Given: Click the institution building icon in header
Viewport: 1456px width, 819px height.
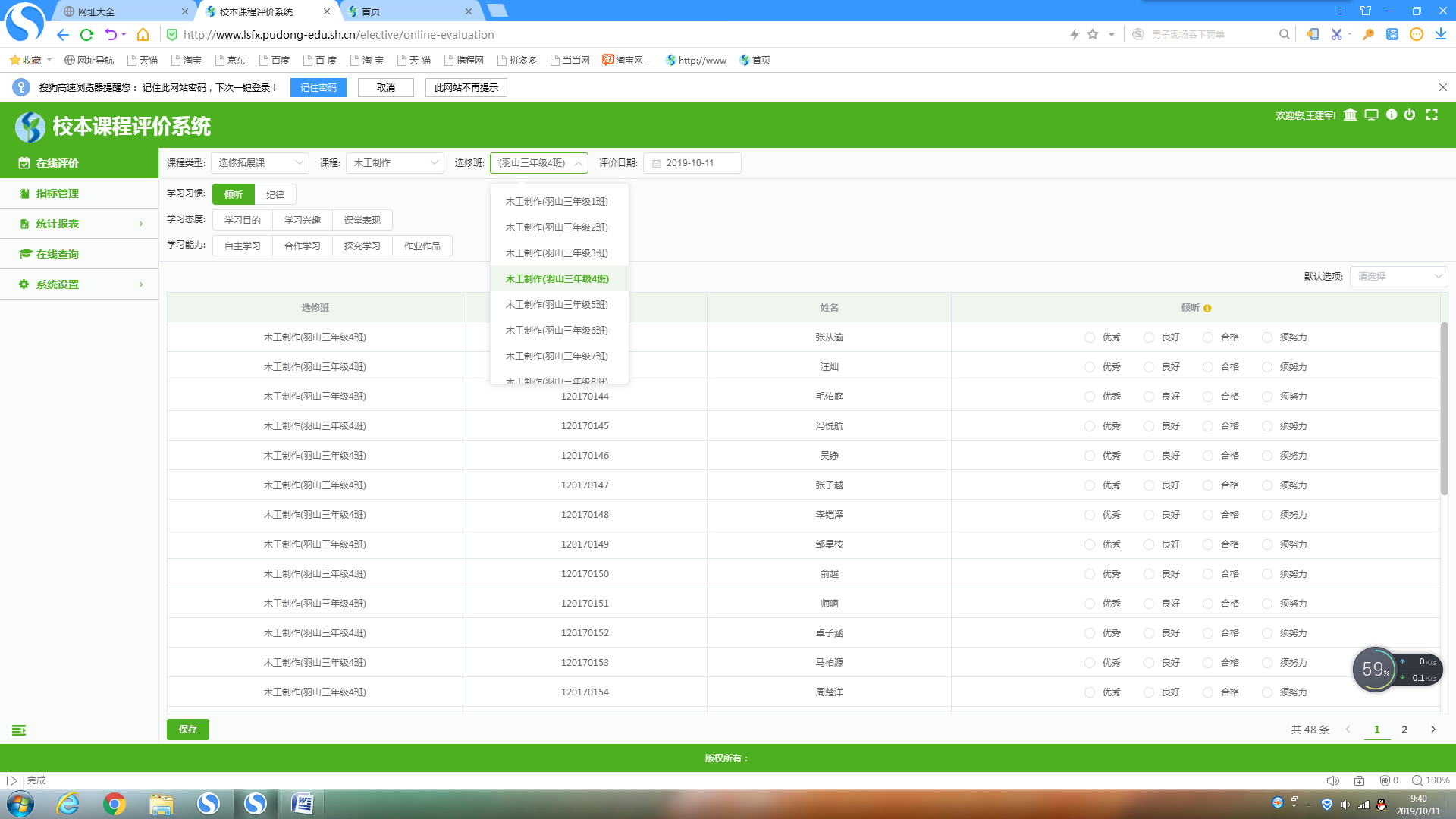Looking at the screenshot, I should (x=1350, y=115).
